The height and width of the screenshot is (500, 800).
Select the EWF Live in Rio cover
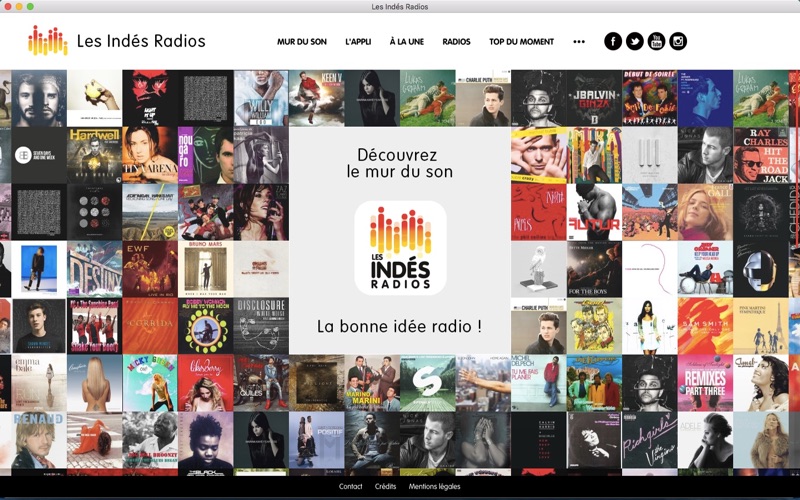(150, 269)
